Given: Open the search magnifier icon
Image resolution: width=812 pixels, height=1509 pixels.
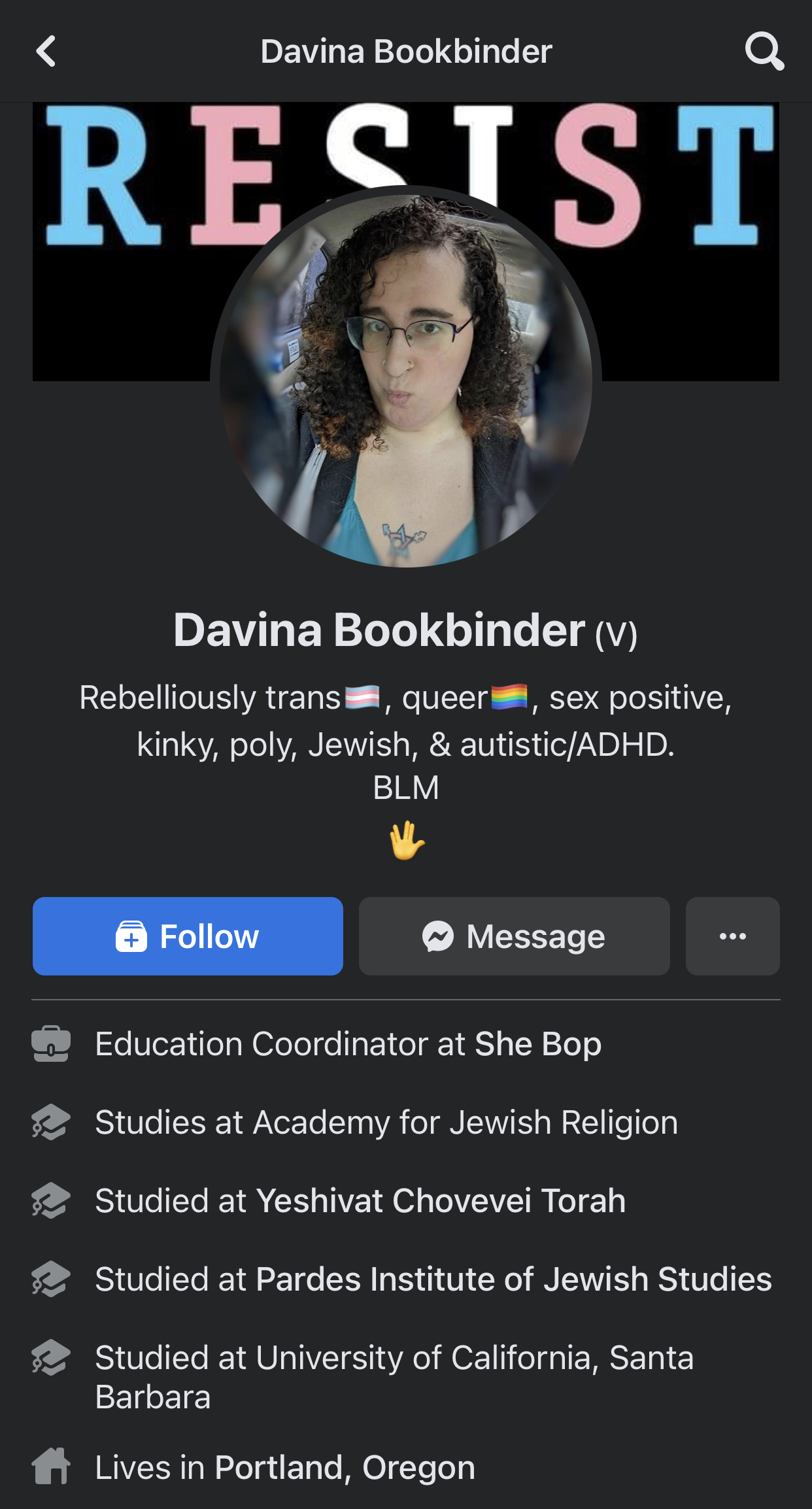Looking at the screenshot, I should coord(764,51).
